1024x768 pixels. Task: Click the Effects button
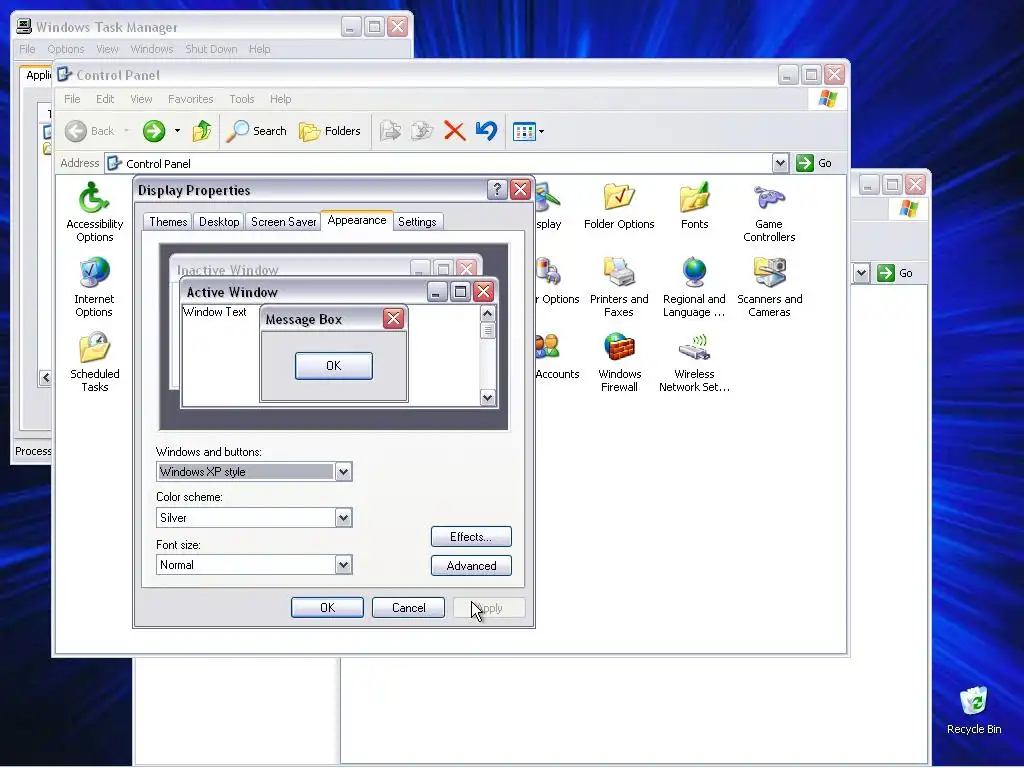click(x=471, y=537)
